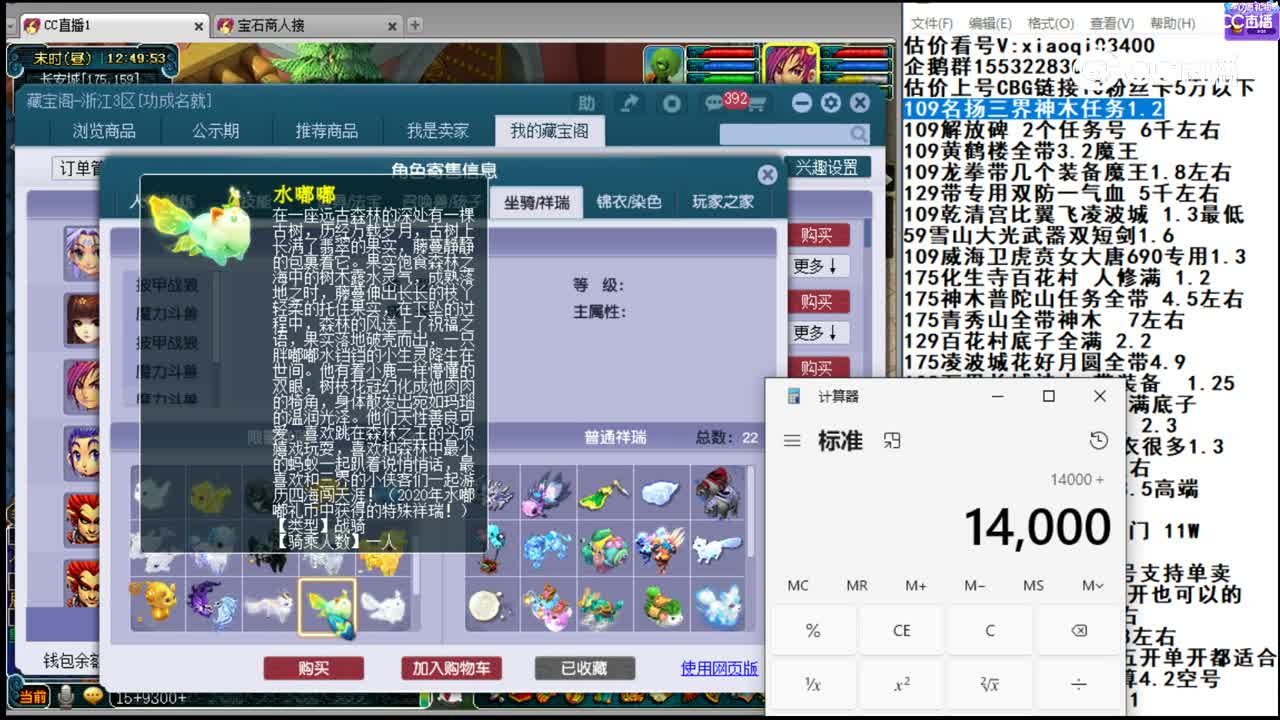Open the calculator history icon
Image resolution: width=1280 pixels, height=720 pixels.
[1098, 441]
